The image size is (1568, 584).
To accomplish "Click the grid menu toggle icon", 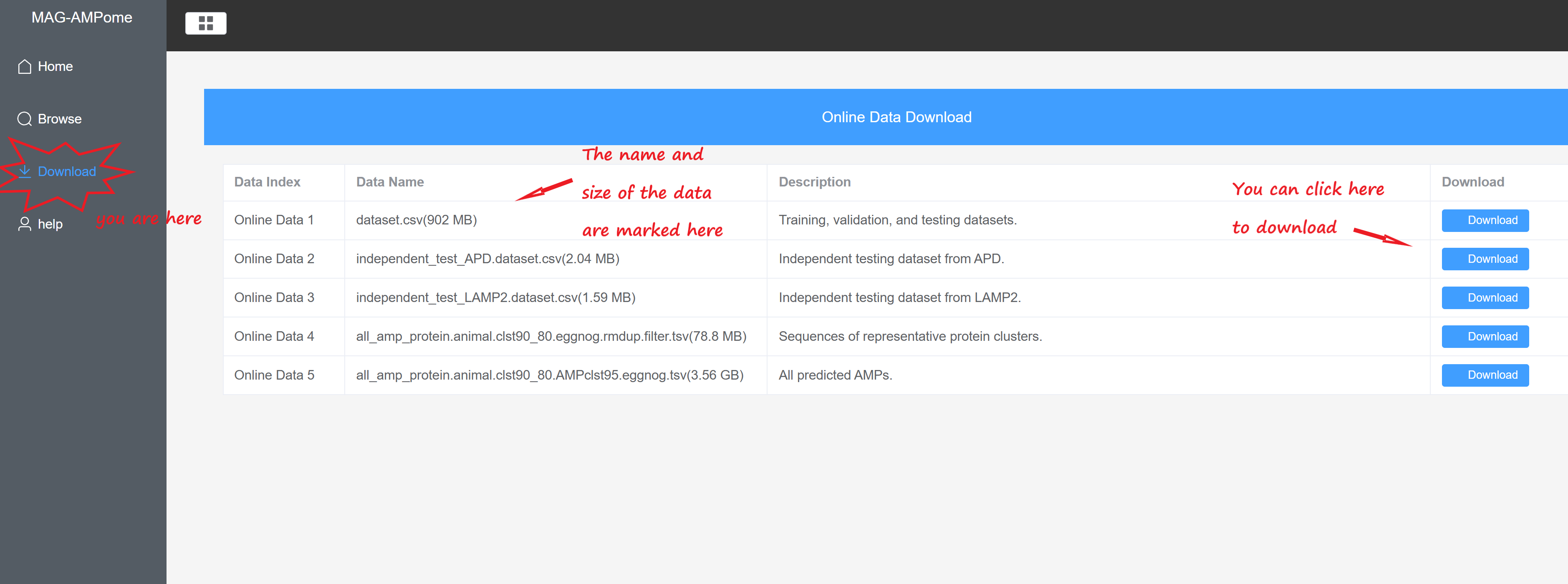I will coord(206,23).
